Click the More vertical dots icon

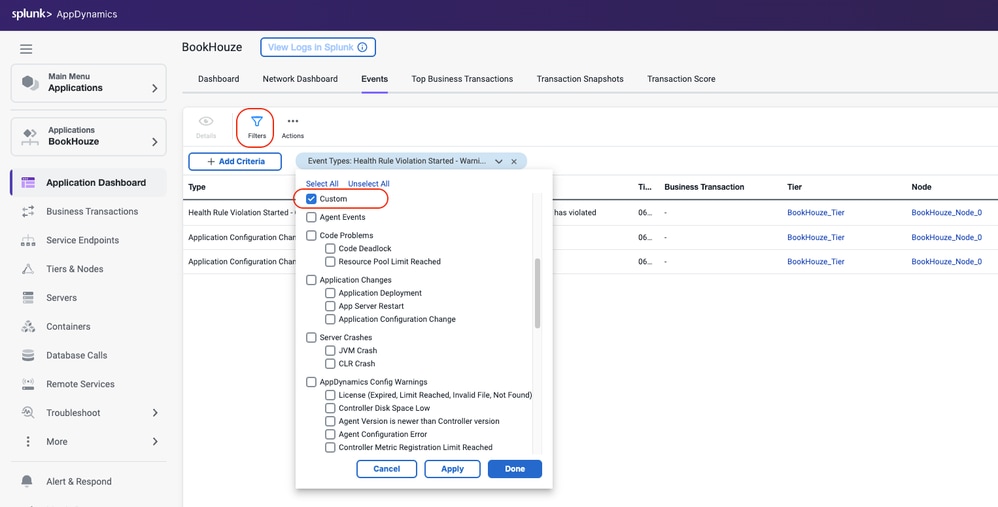tap(28, 441)
